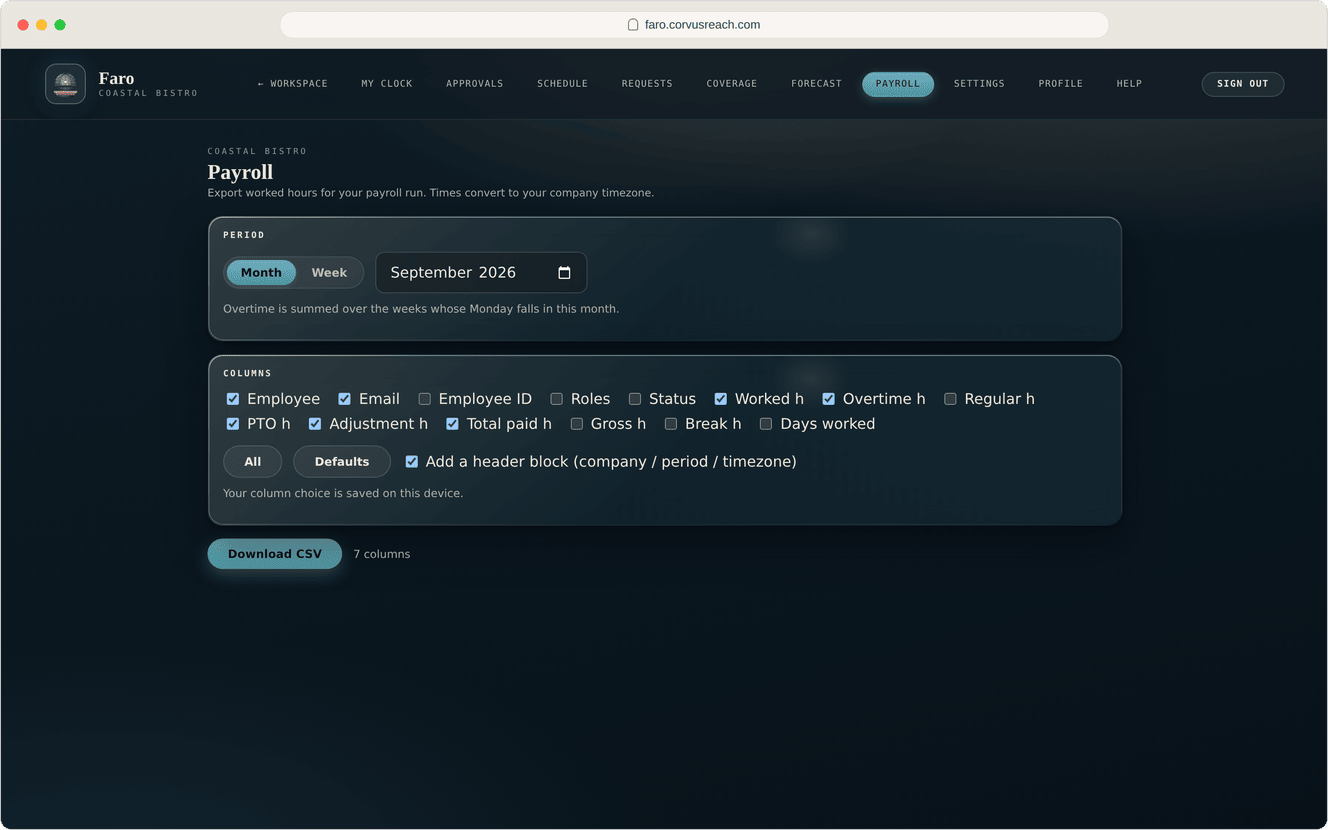The image size is (1328, 830).
Task: Open the My Clock page
Action: click(x=387, y=84)
